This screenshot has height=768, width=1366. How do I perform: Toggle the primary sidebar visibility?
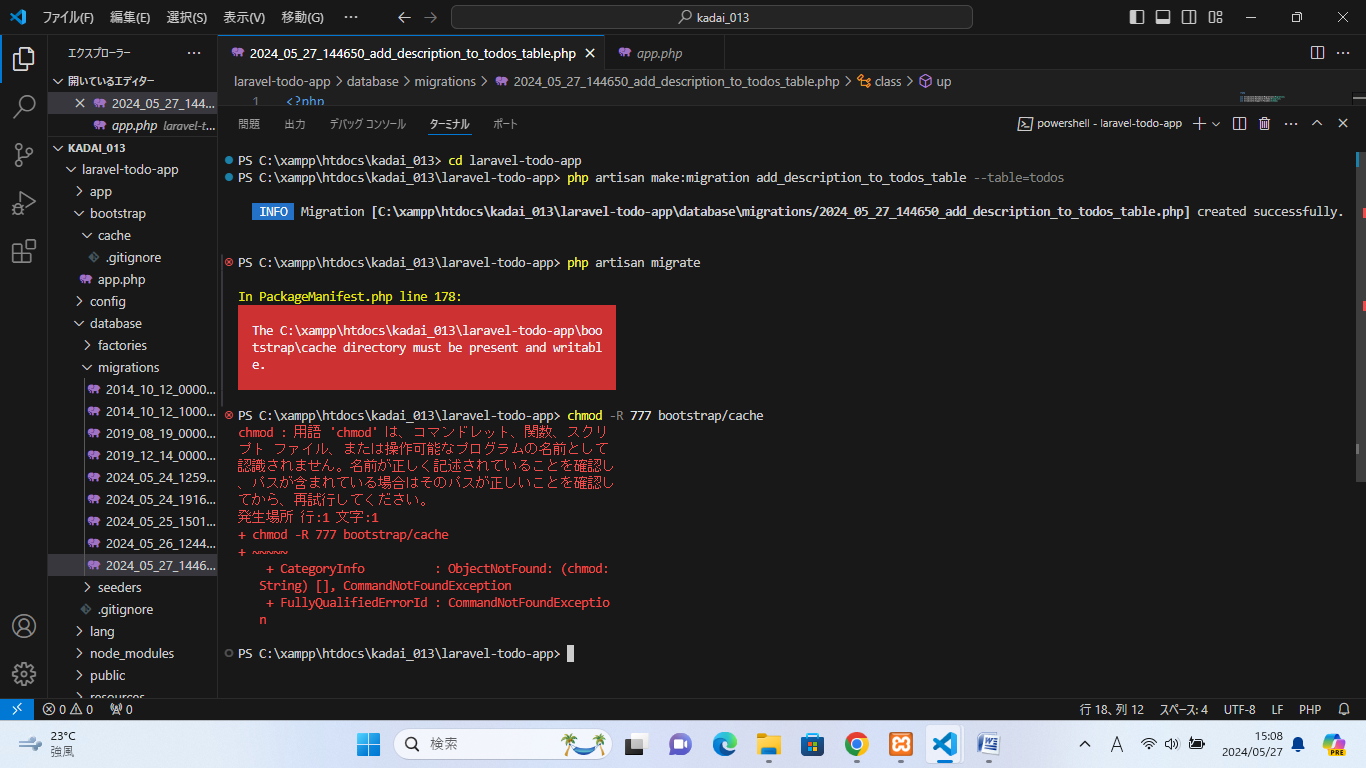pos(1136,16)
